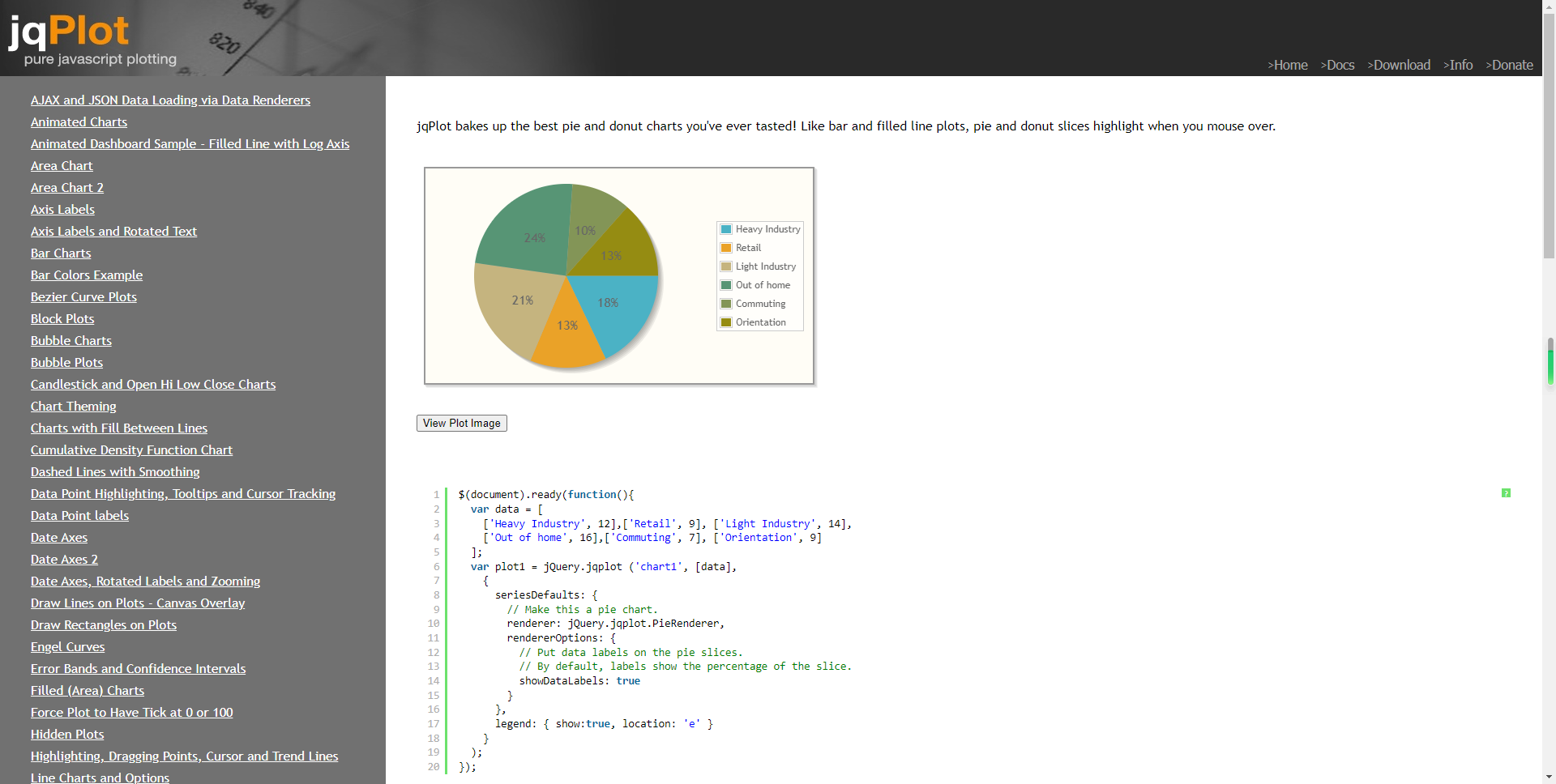Image resolution: width=1556 pixels, height=784 pixels.
Task: Open the Block Plots link
Action: (x=62, y=318)
